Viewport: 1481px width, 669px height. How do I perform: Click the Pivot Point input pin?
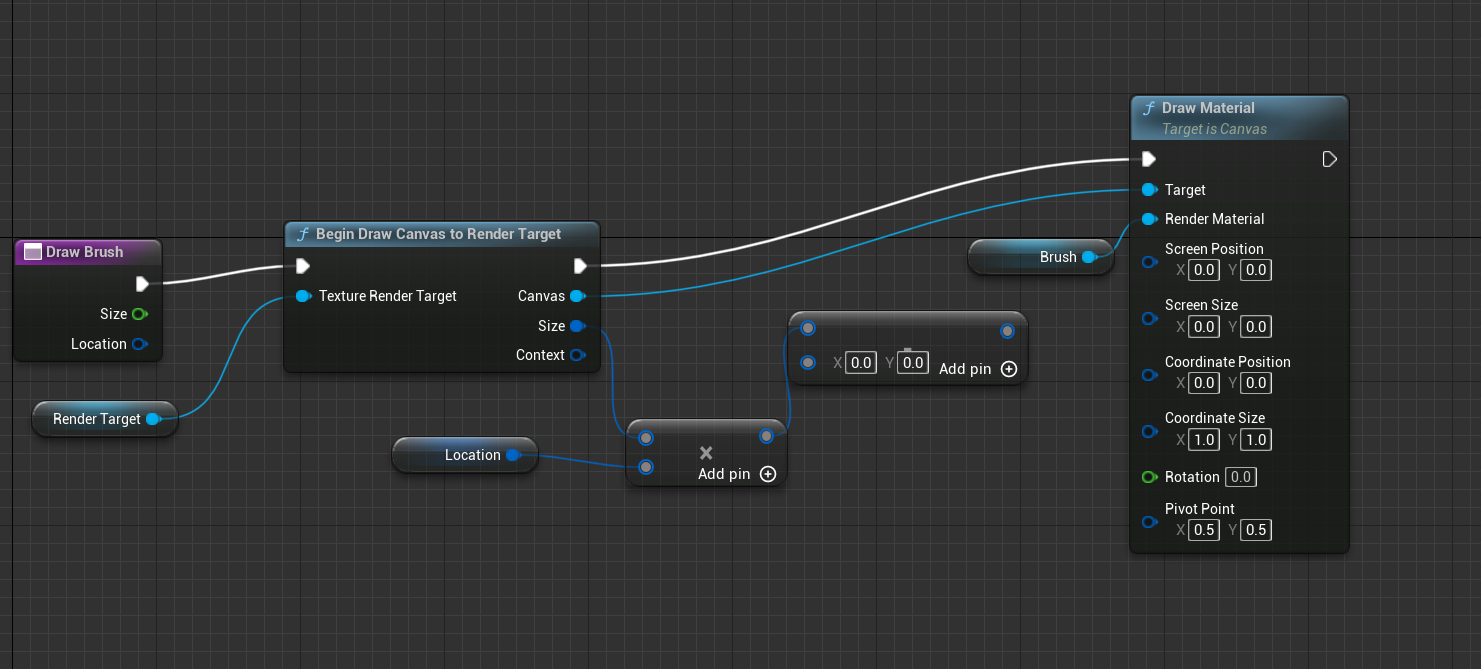pos(1149,522)
